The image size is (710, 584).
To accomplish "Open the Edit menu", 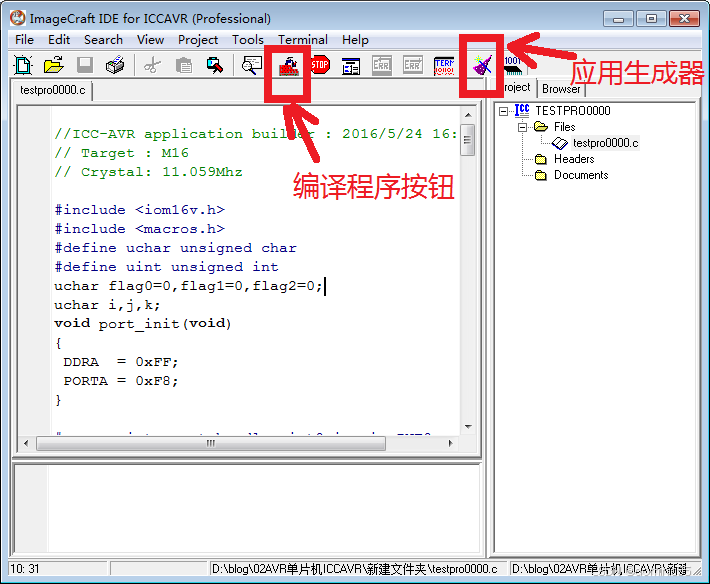I will 59,40.
